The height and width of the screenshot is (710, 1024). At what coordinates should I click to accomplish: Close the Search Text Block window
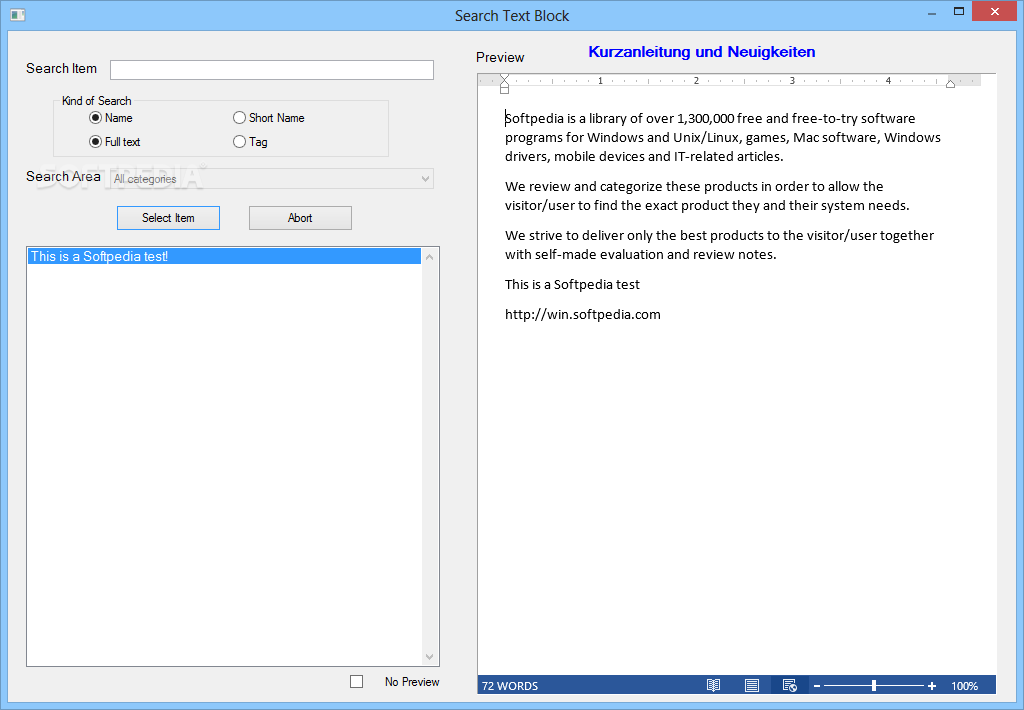pyautogui.click(x=995, y=12)
